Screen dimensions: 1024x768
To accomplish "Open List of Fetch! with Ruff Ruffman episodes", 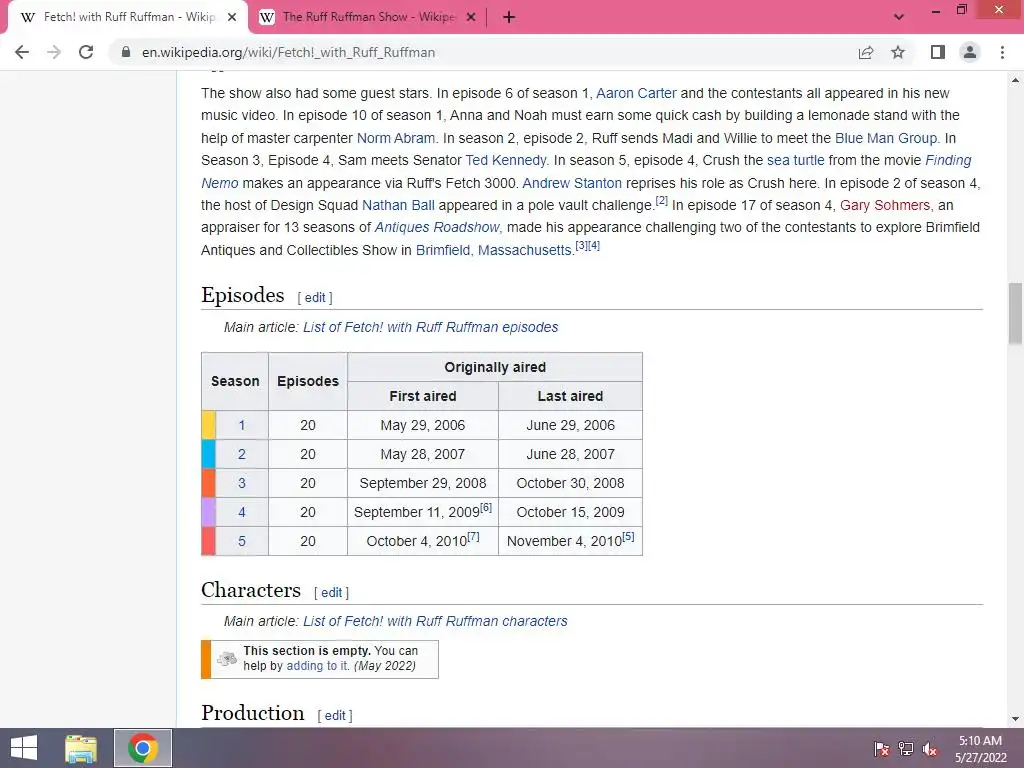I will coord(430,327).
